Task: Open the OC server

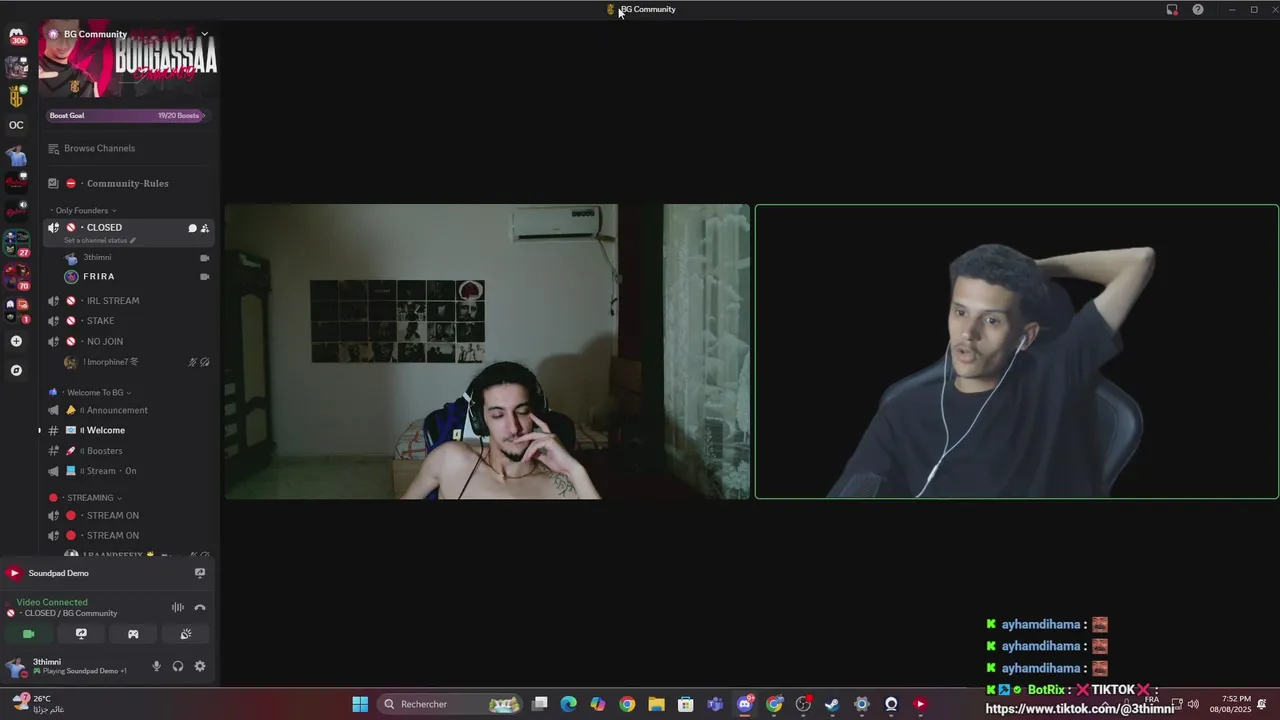Action: click(x=16, y=125)
